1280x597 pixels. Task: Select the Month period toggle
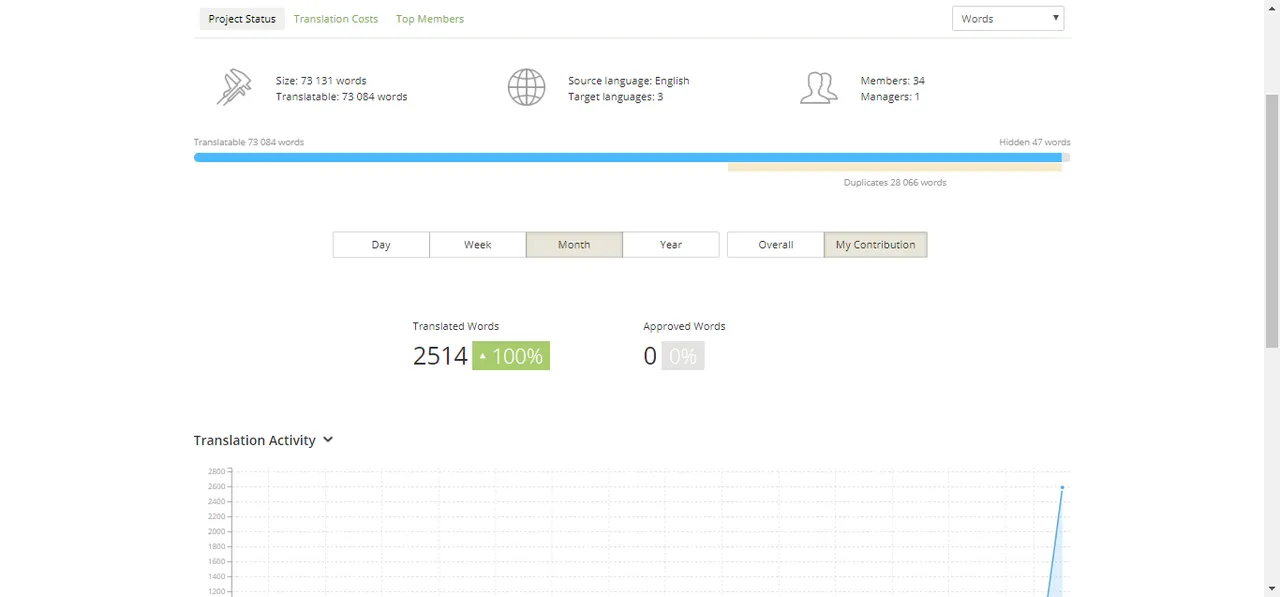click(574, 245)
